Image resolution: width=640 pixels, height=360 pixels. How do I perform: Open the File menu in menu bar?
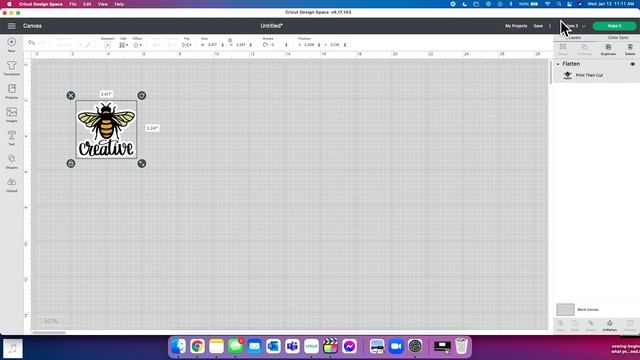pos(73,4)
